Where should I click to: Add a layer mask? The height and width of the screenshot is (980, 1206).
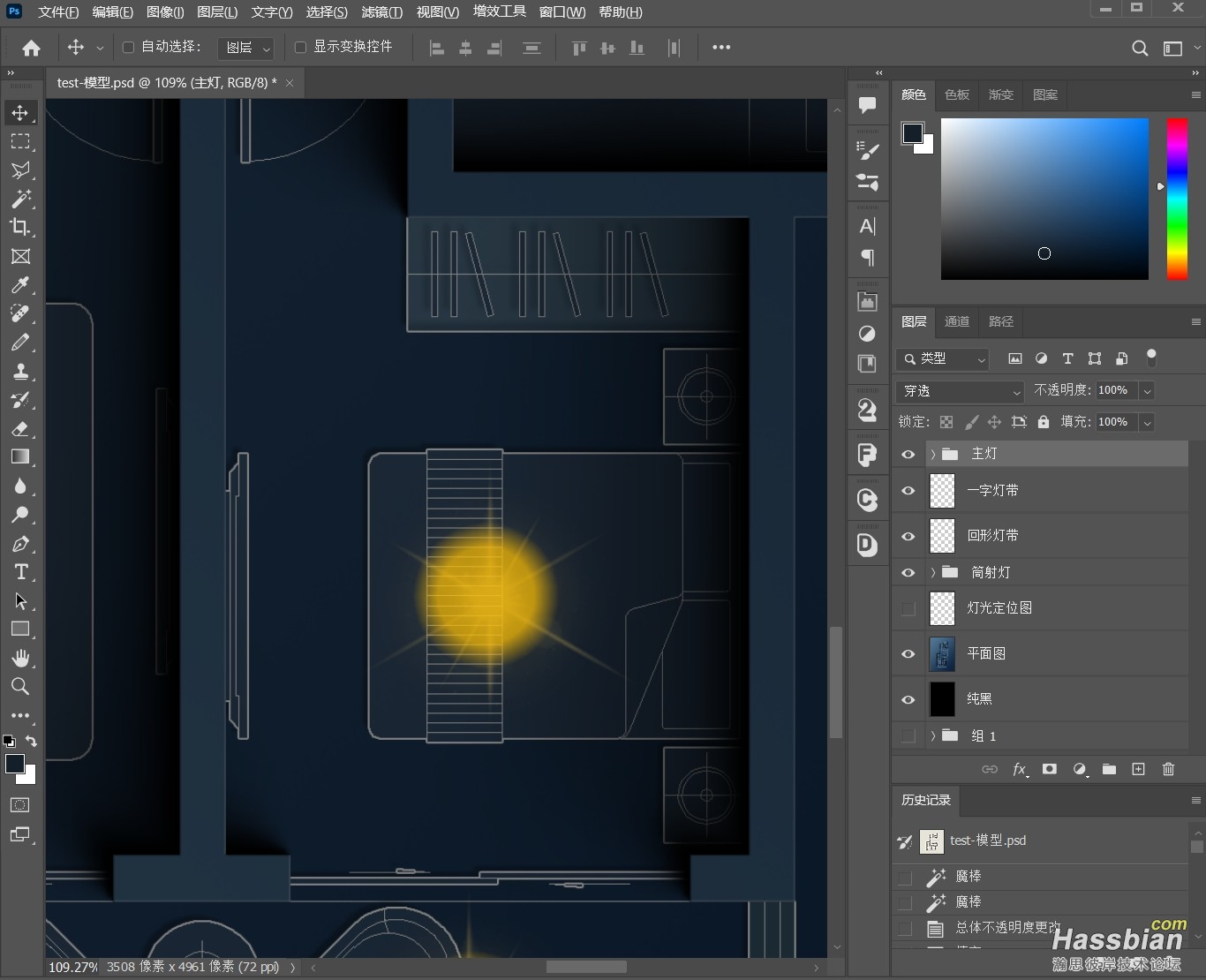(x=1049, y=769)
